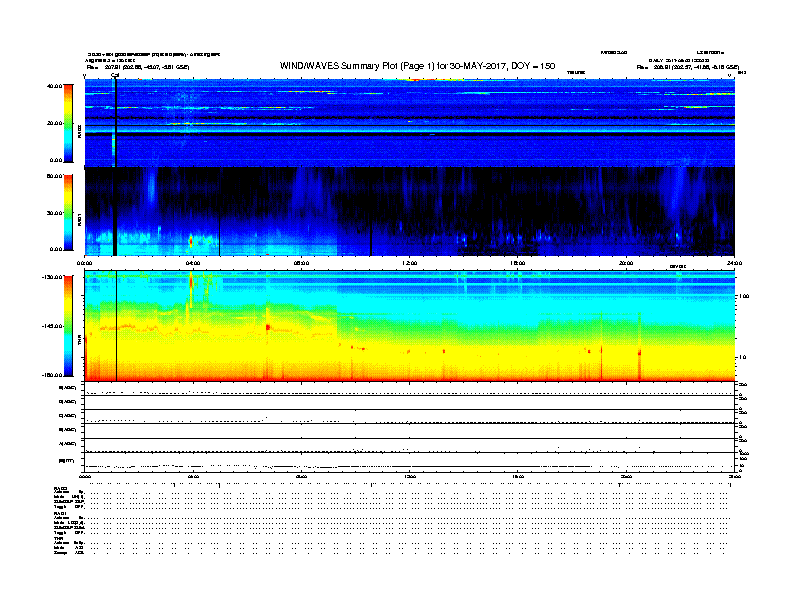Click the Cal marker above RAD2 panel
The width and height of the screenshot is (792, 612).
click(115, 75)
